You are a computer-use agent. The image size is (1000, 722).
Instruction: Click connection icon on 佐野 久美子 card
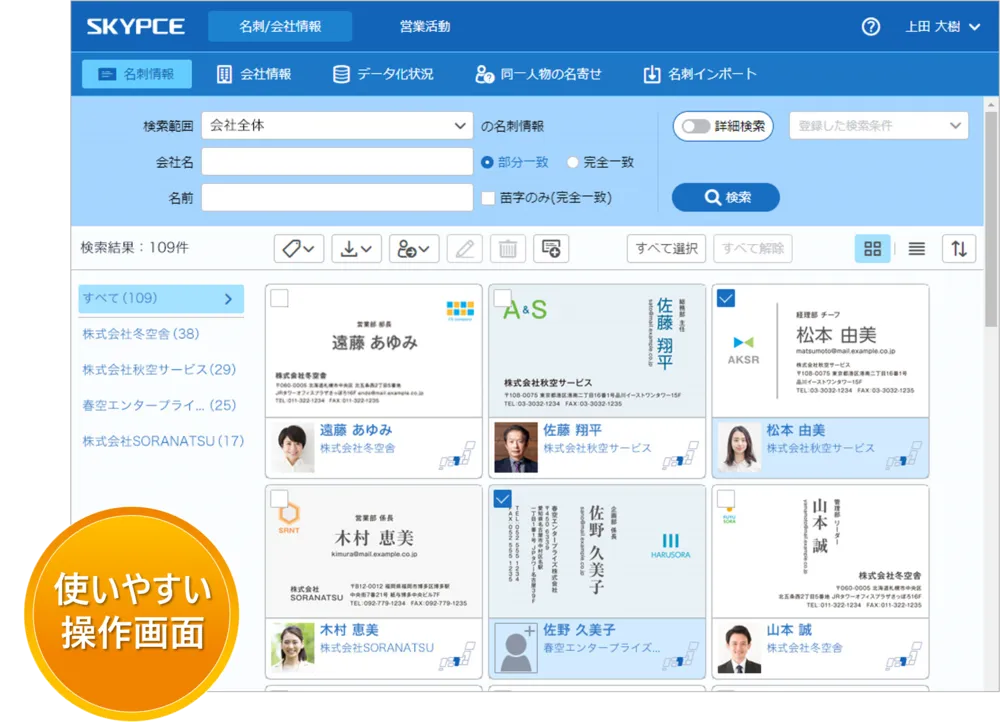[x=680, y=656]
